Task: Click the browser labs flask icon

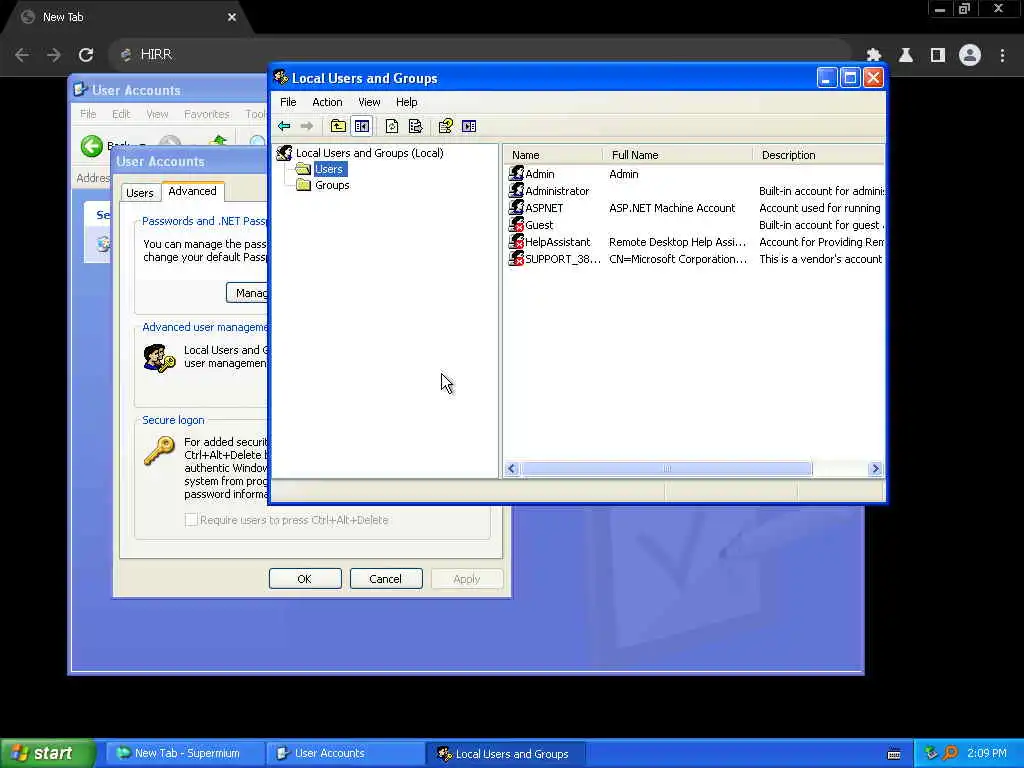Action: coord(906,55)
